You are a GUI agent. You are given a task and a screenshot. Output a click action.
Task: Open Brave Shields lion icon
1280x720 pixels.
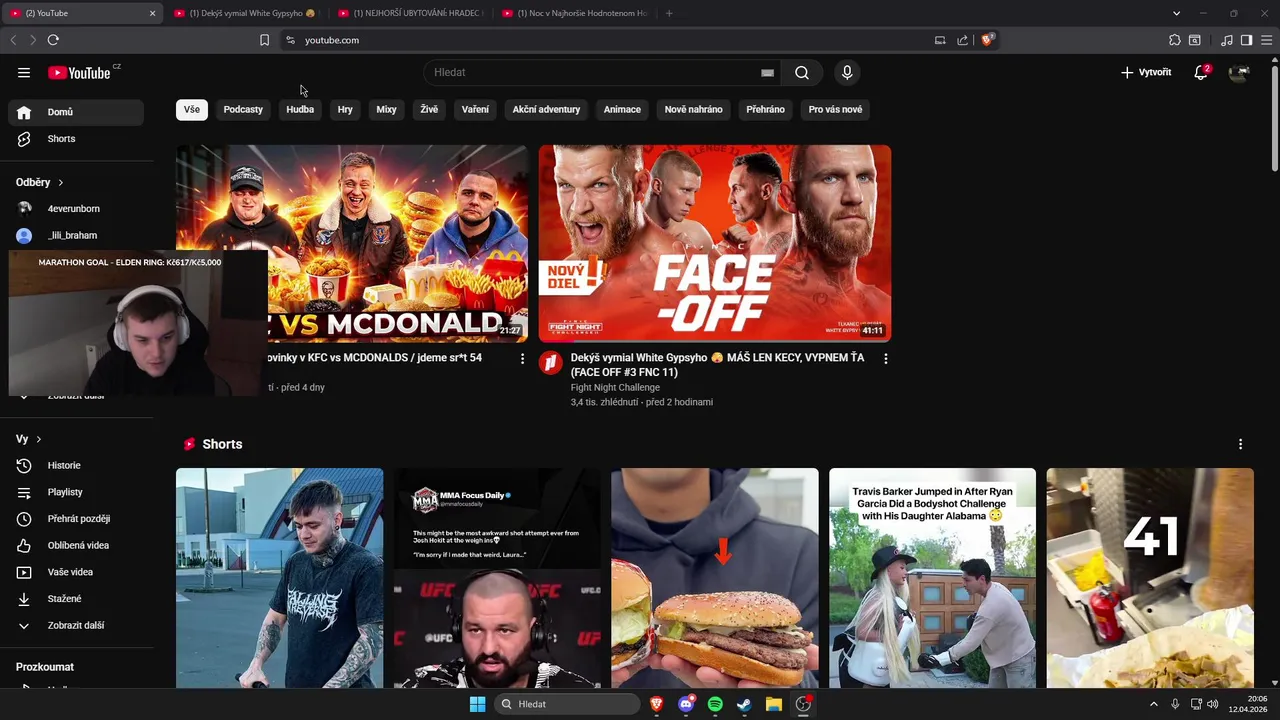pos(987,40)
